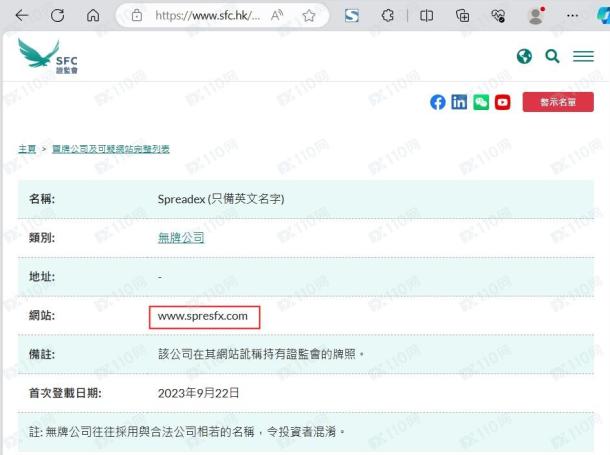The height and width of the screenshot is (455, 610).
Task: Visit the SFC YouTube channel
Action: pyautogui.click(x=502, y=102)
